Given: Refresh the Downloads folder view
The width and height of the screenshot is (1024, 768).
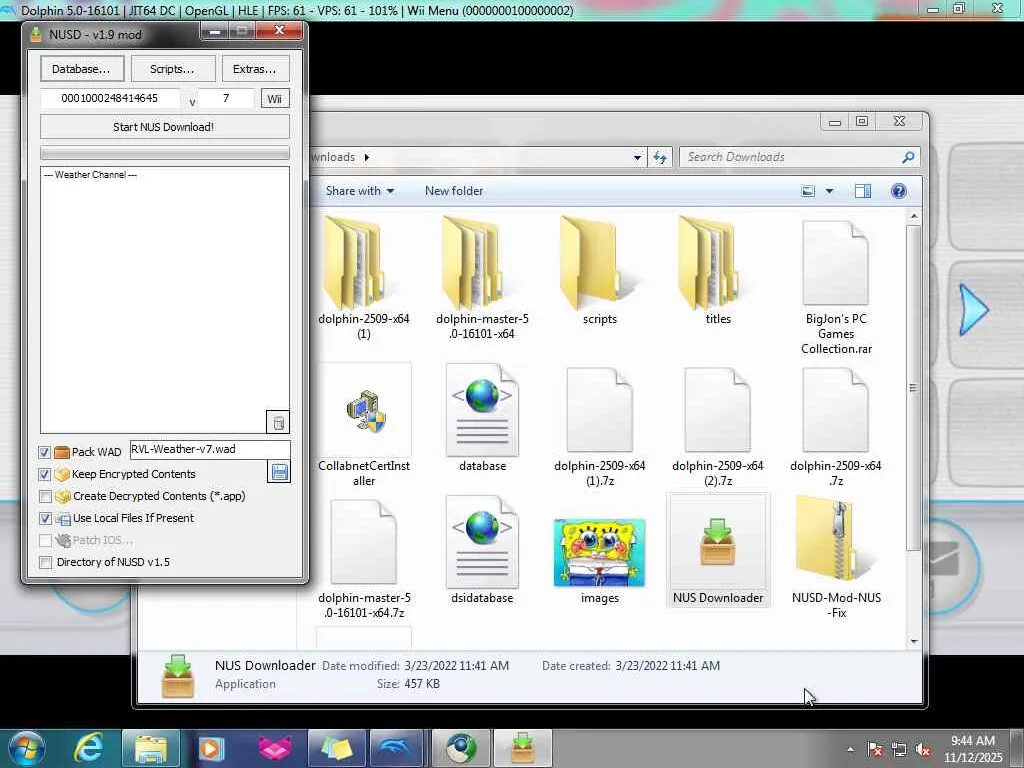Looking at the screenshot, I should (x=660, y=157).
